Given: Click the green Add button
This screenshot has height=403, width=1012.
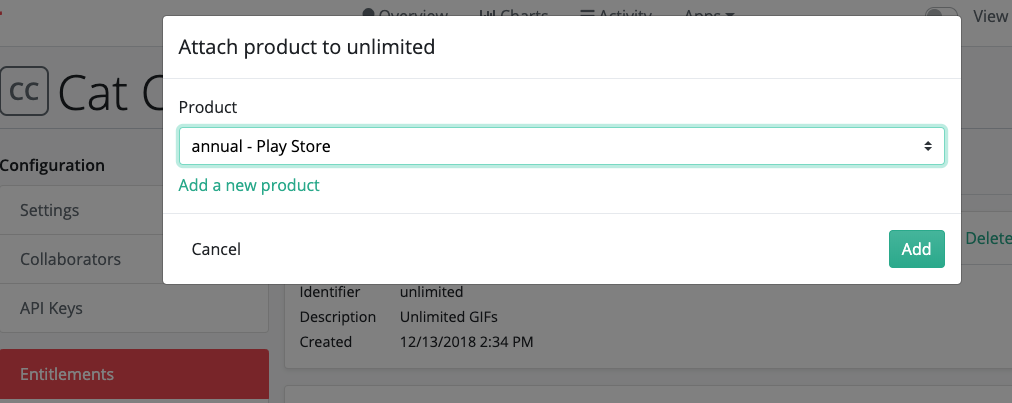Looking at the screenshot, I should tap(916, 249).
